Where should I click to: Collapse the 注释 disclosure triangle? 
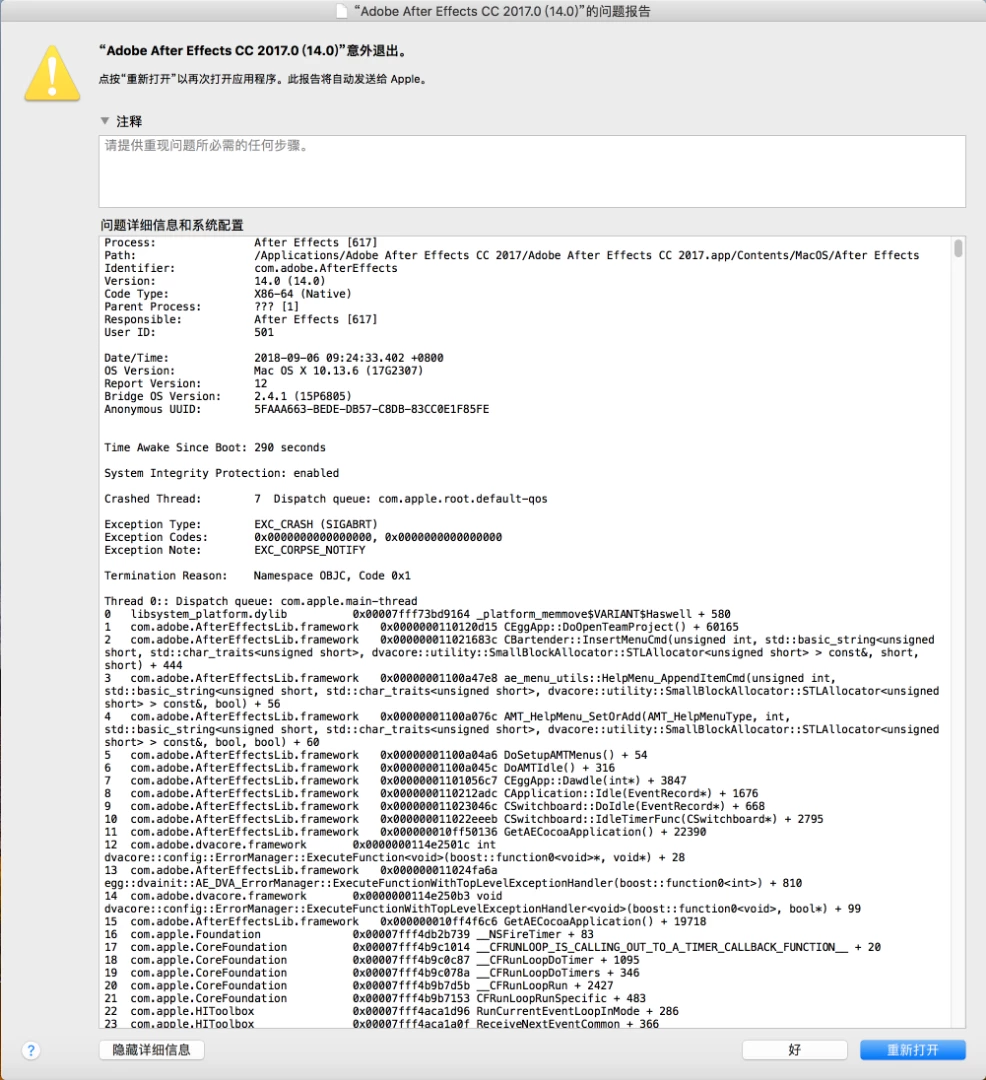click(105, 121)
